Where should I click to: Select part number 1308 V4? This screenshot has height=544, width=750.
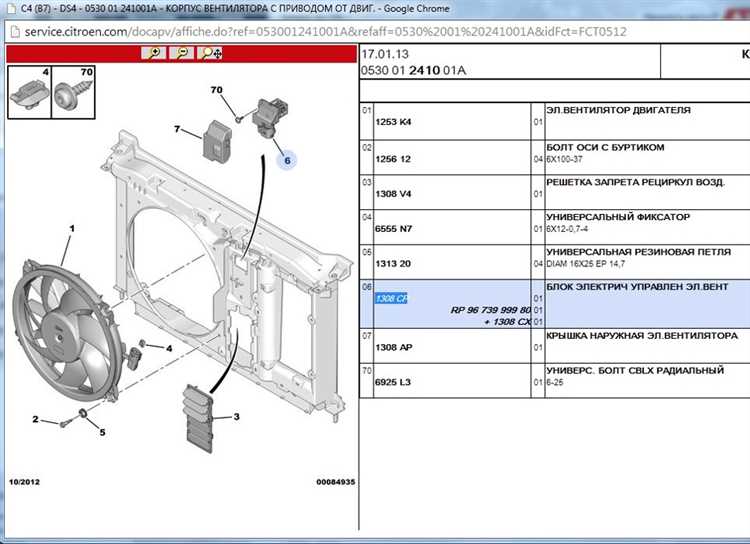point(392,193)
